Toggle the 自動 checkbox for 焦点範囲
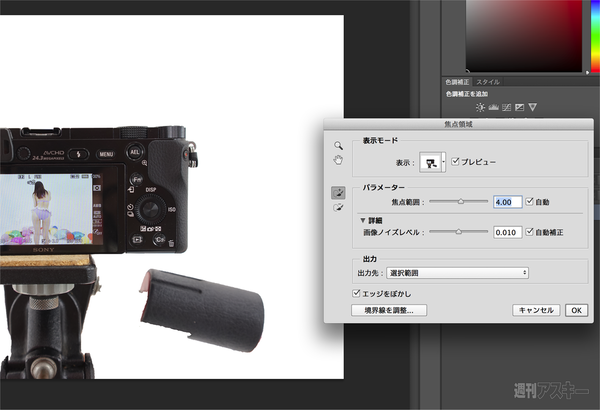 tap(530, 201)
